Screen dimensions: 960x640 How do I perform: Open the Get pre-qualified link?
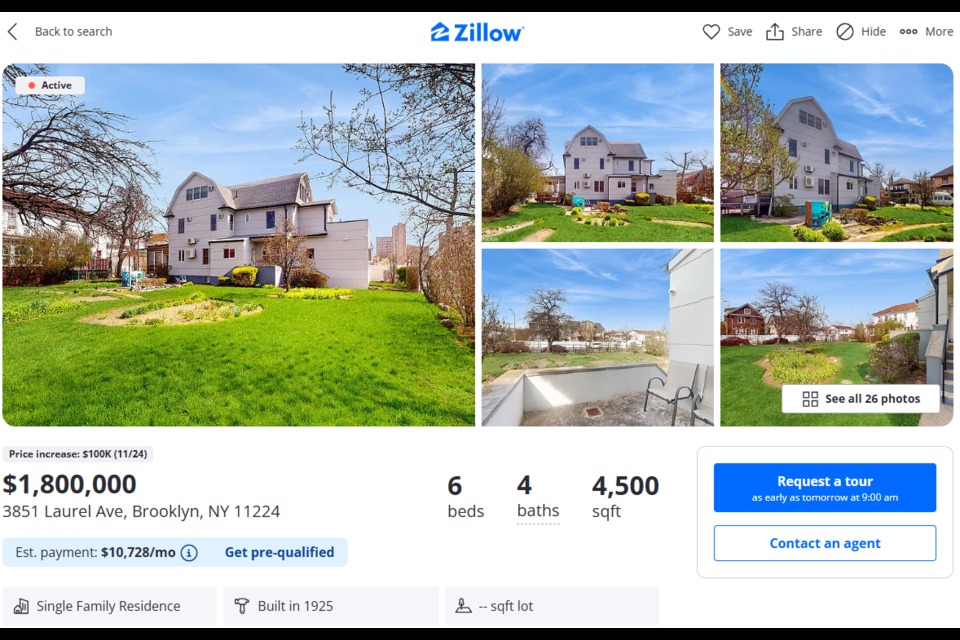(279, 552)
